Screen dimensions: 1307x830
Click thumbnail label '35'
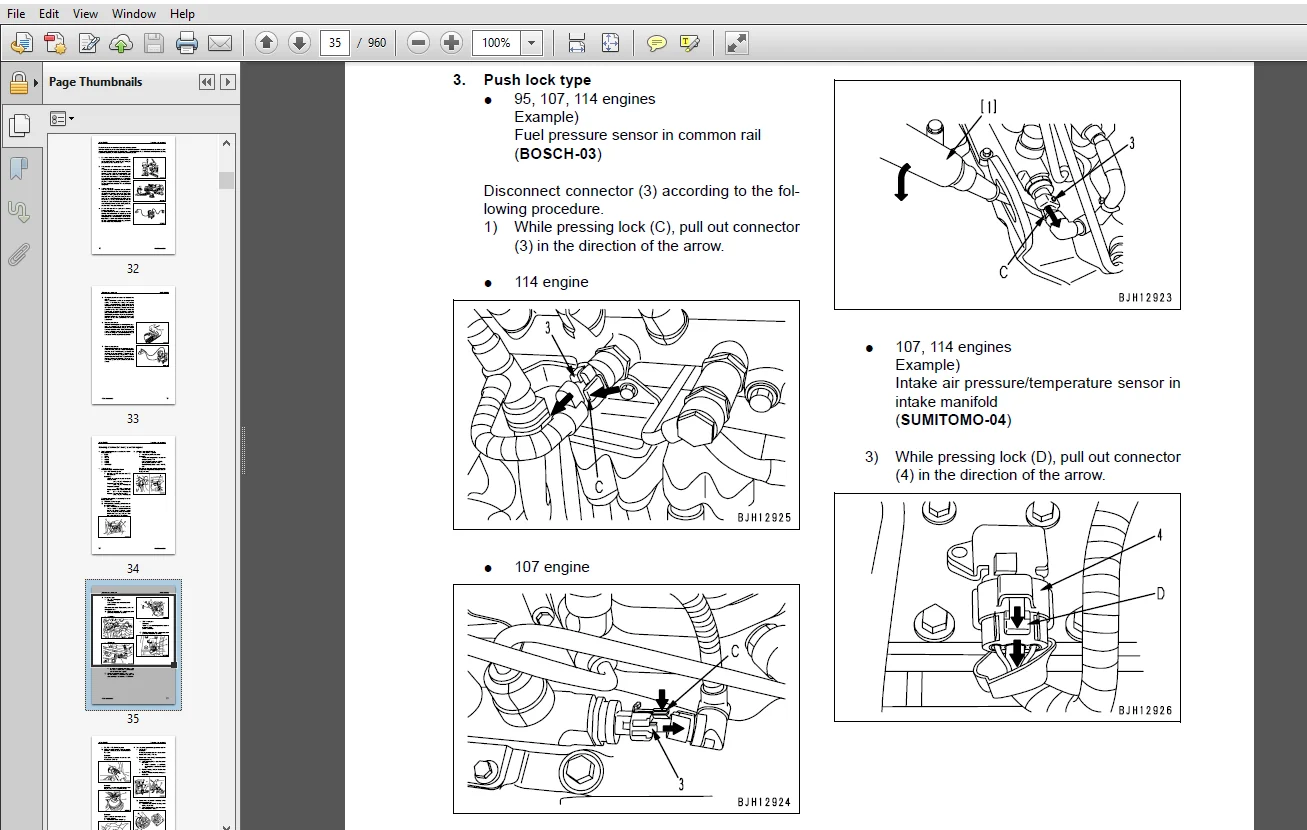[x=133, y=718]
